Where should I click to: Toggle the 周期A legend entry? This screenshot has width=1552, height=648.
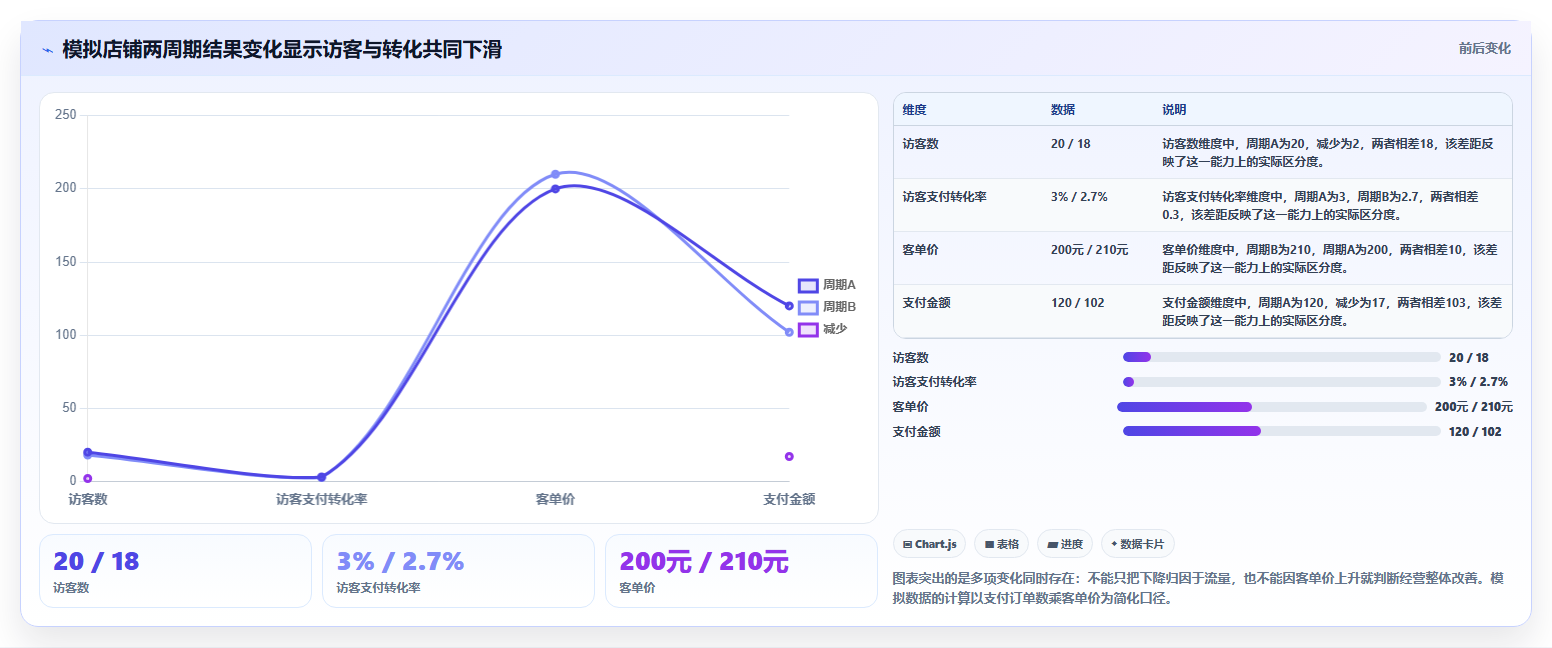coord(827,285)
